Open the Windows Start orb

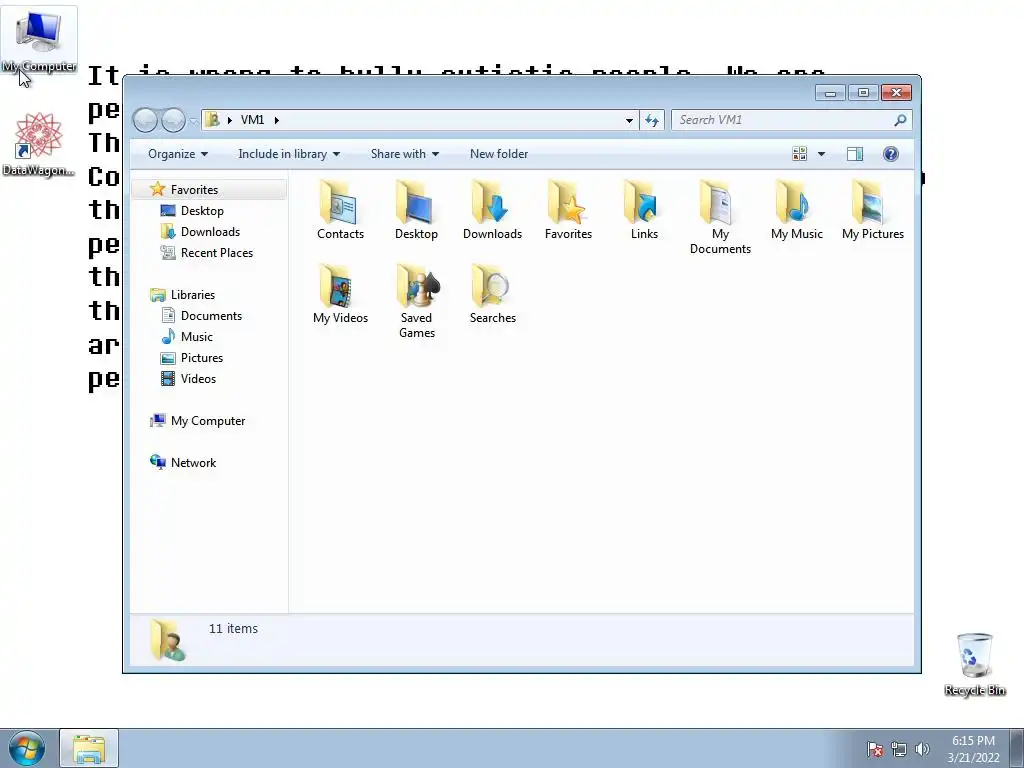coord(27,748)
